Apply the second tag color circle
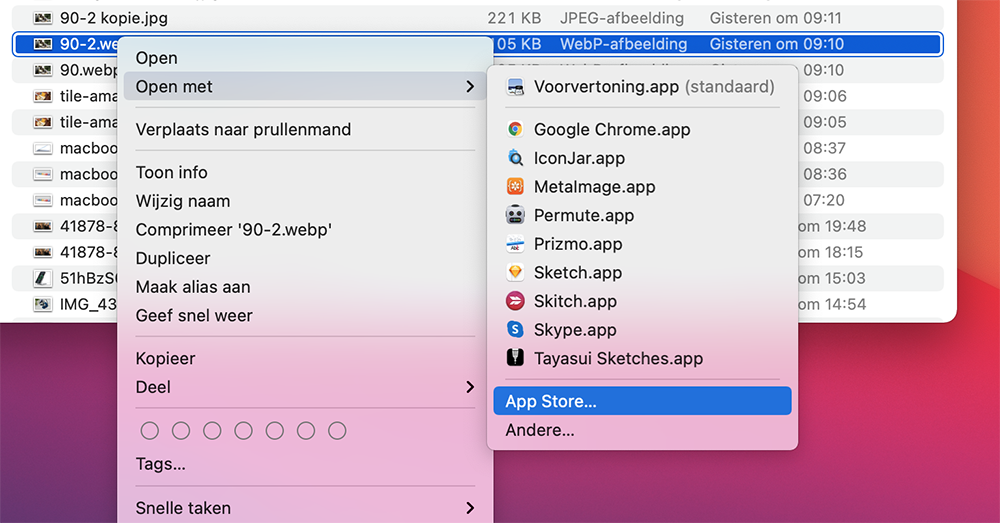Screen dimensions: 1000x523 (x=181, y=431)
